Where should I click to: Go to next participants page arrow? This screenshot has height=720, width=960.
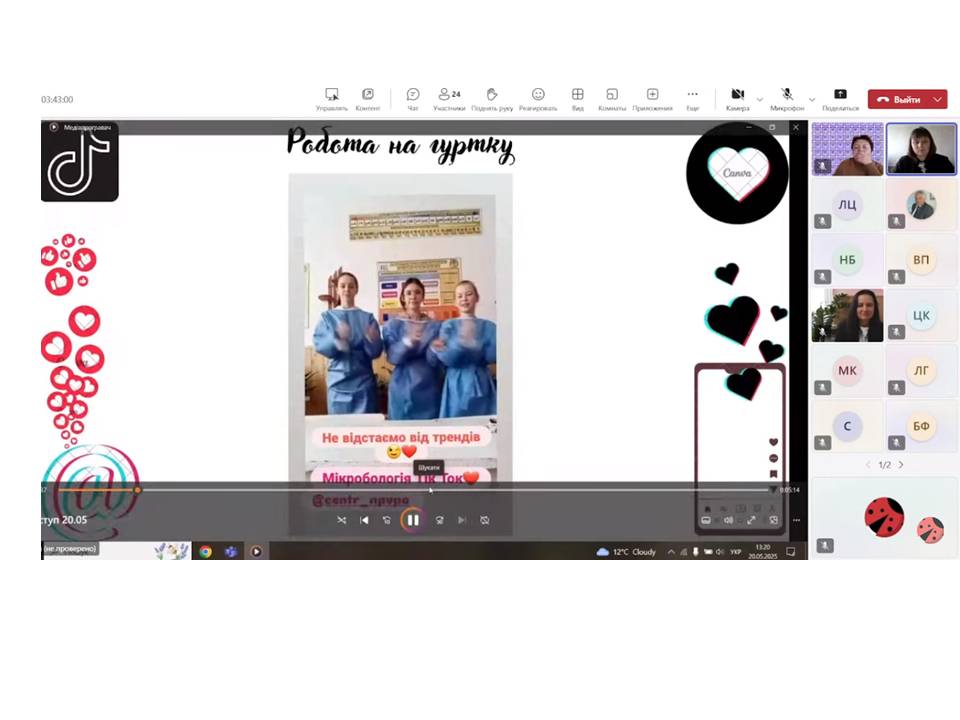(x=901, y=465)
